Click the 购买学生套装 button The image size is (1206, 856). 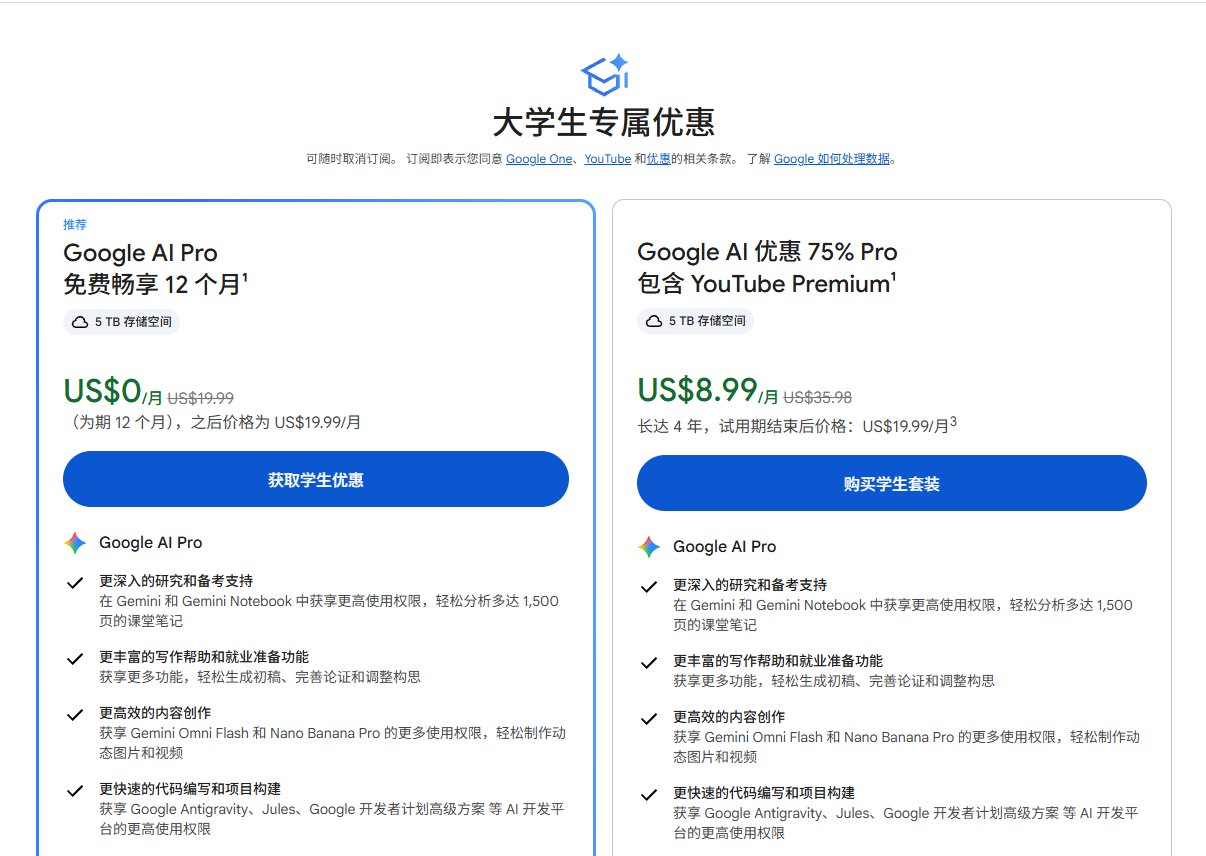[x=892, y=483]
